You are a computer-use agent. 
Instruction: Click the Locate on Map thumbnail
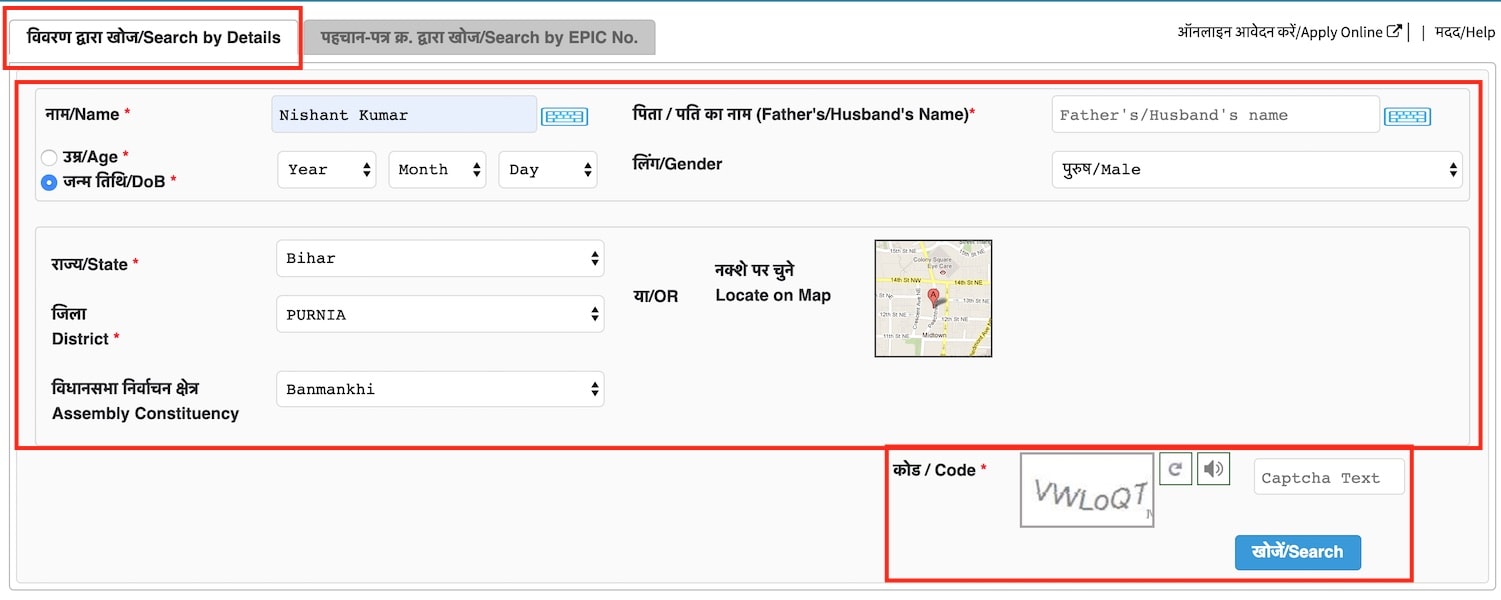[933, 298]
